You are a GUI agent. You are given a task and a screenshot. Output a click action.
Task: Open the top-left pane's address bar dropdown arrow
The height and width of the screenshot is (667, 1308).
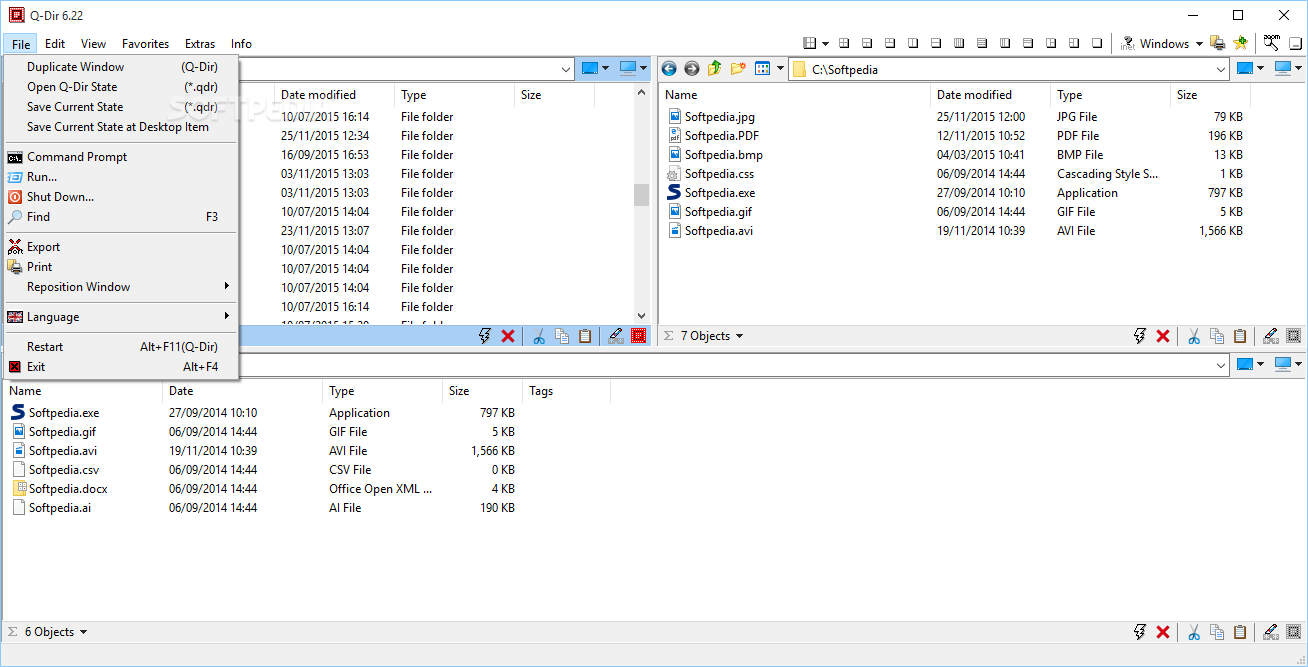(x=566, y=69)
